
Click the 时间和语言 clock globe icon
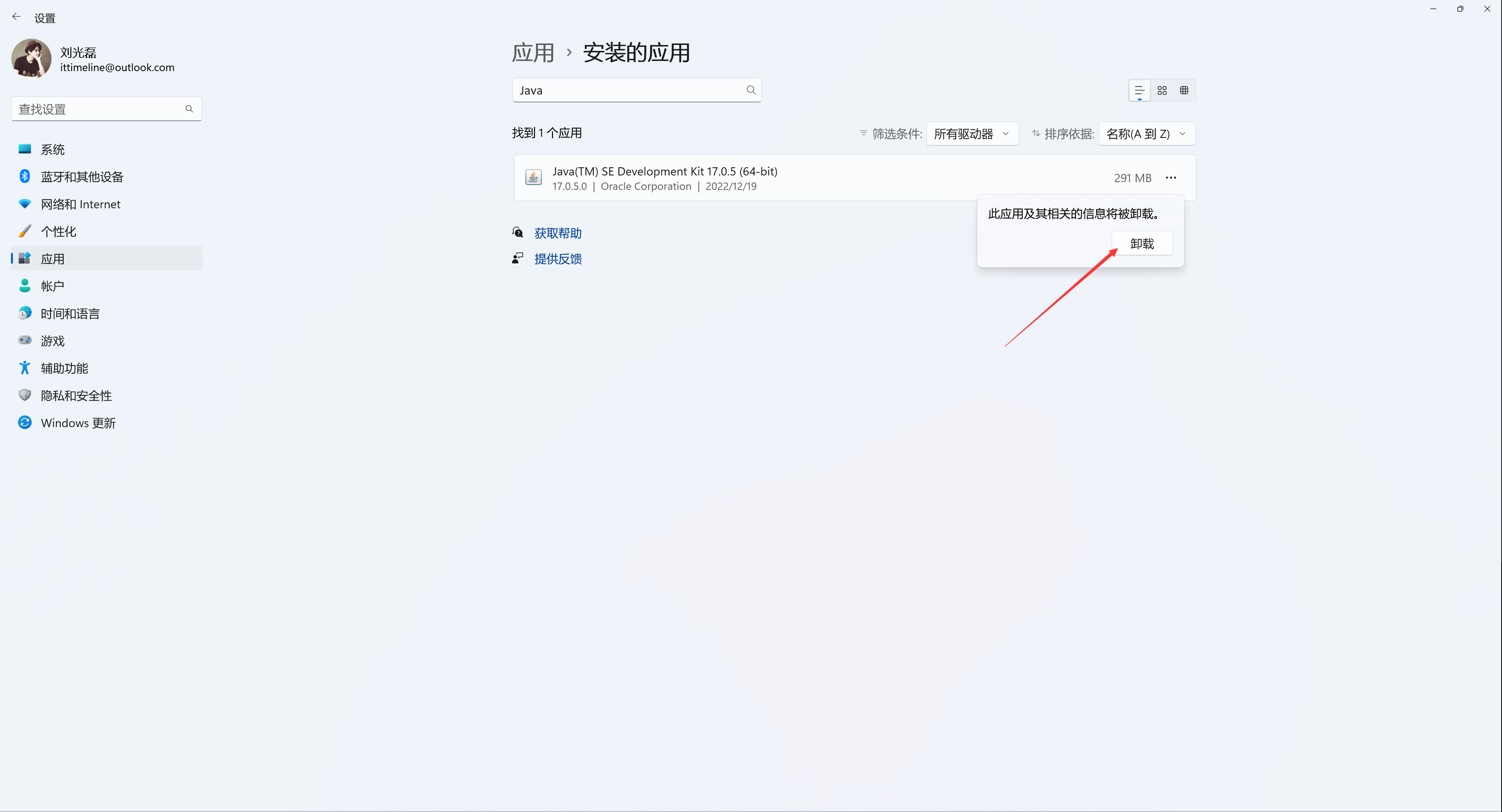point(25,313)
